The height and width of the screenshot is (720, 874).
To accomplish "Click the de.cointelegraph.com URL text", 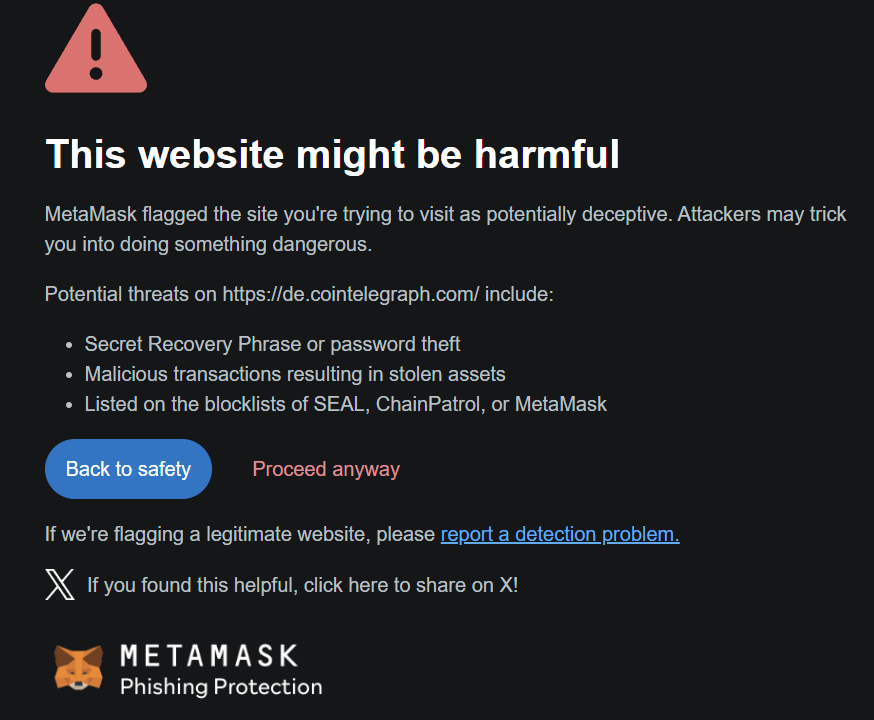I will pyautogui.click(x=351, y=294).
